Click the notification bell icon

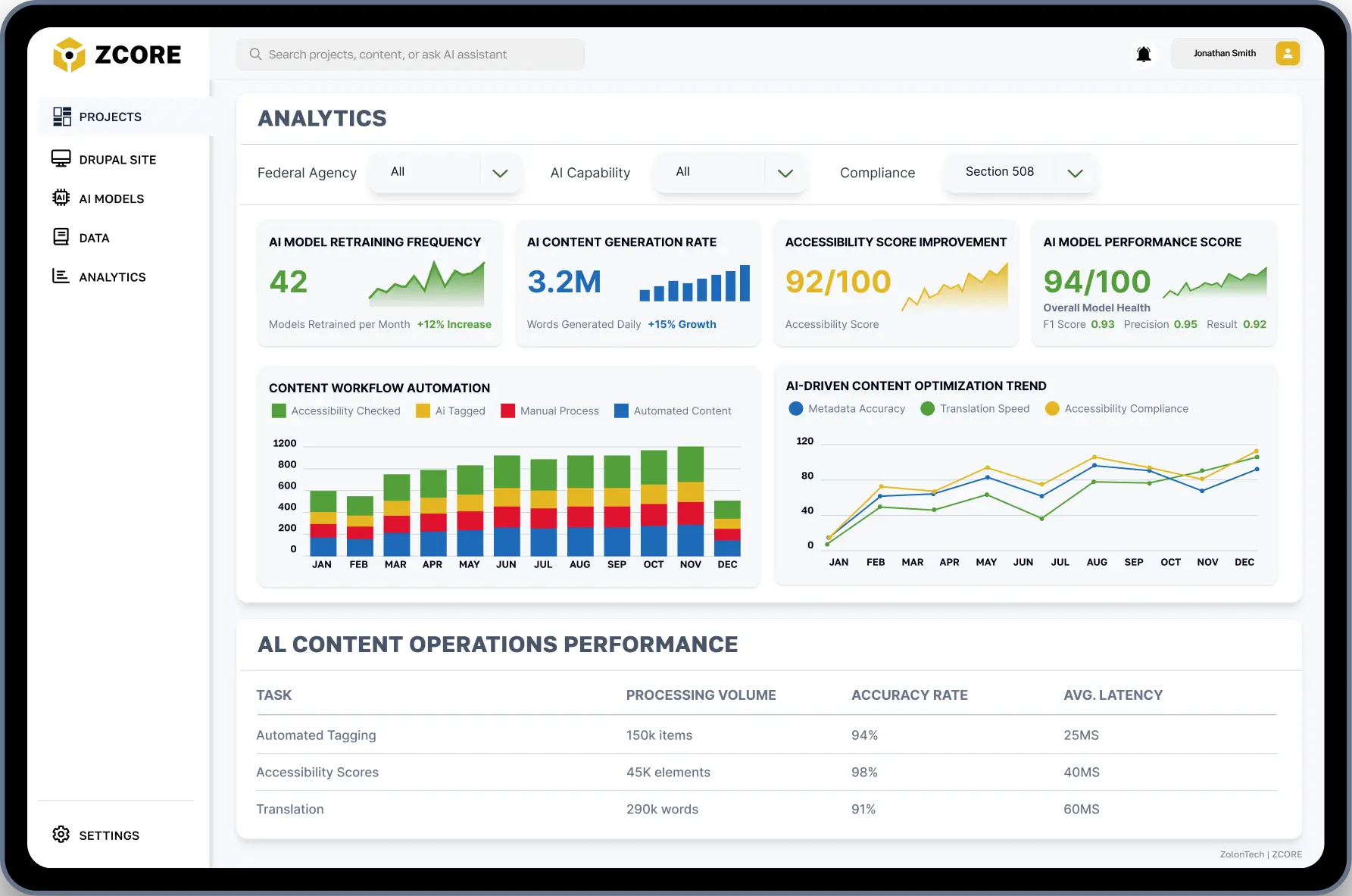point(1144,54)
